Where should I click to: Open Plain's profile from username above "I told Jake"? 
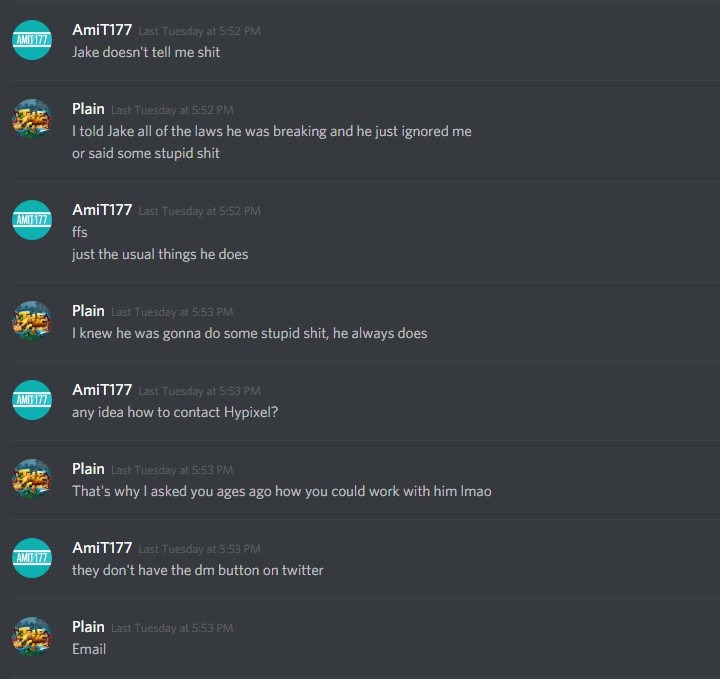click(x=88, y=109)
